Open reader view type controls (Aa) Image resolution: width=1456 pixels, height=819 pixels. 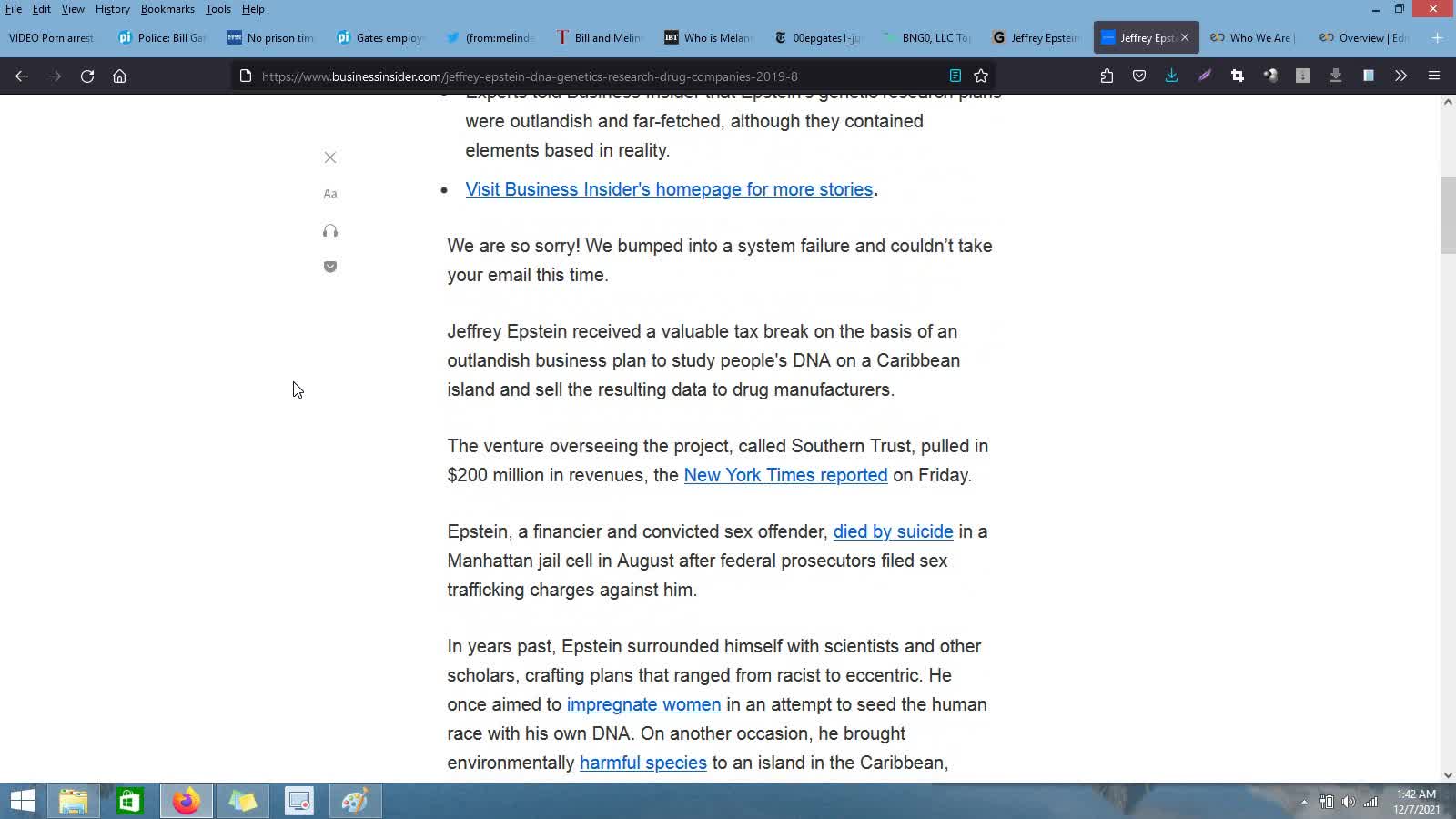[x=330, y=194]
